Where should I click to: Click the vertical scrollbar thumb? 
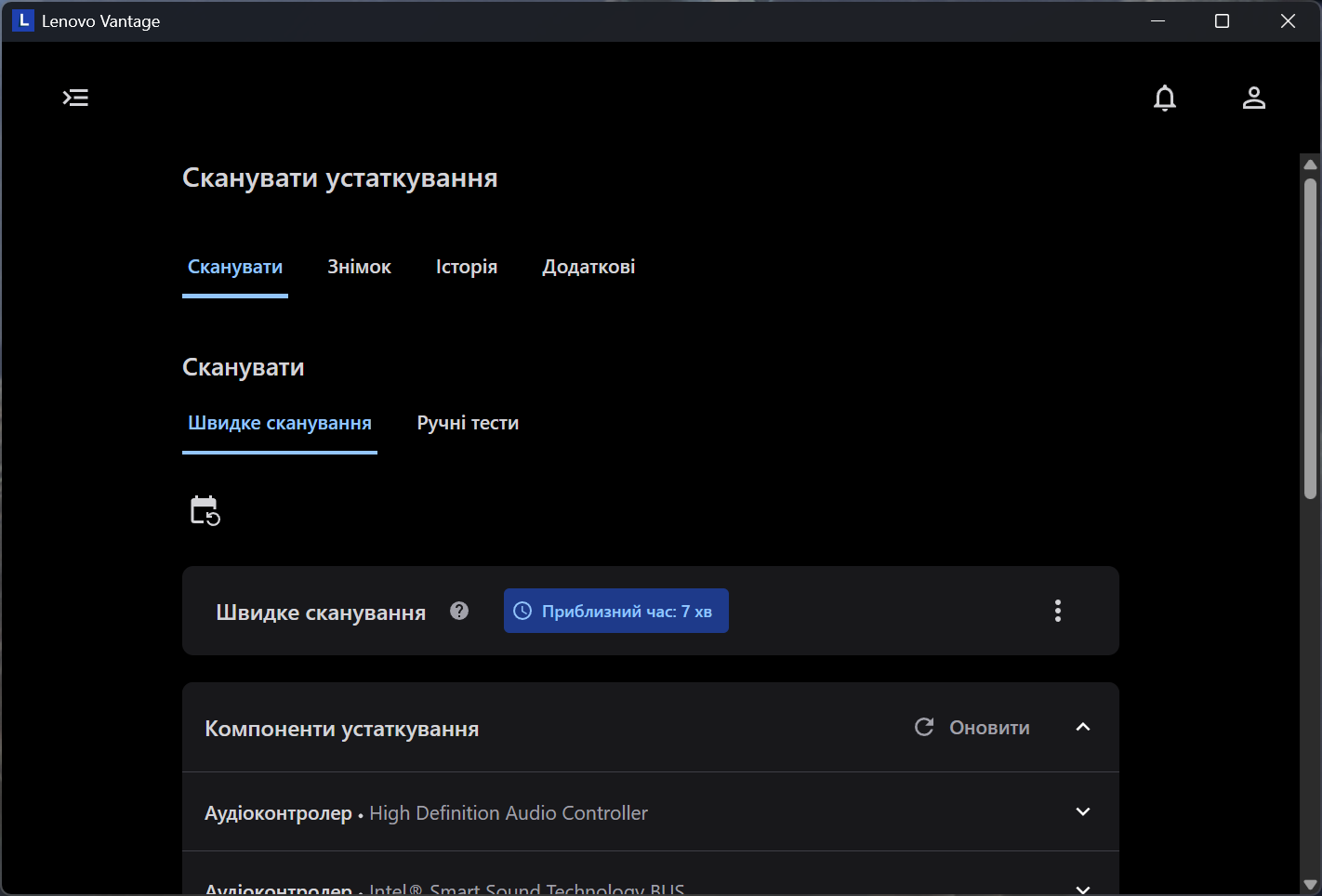pos(1310,339)
